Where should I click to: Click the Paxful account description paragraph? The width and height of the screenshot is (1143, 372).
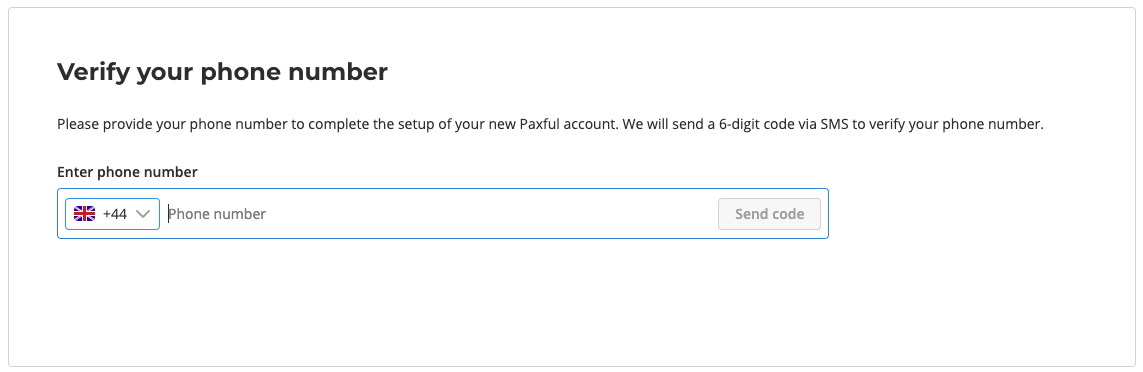point(550,124)
